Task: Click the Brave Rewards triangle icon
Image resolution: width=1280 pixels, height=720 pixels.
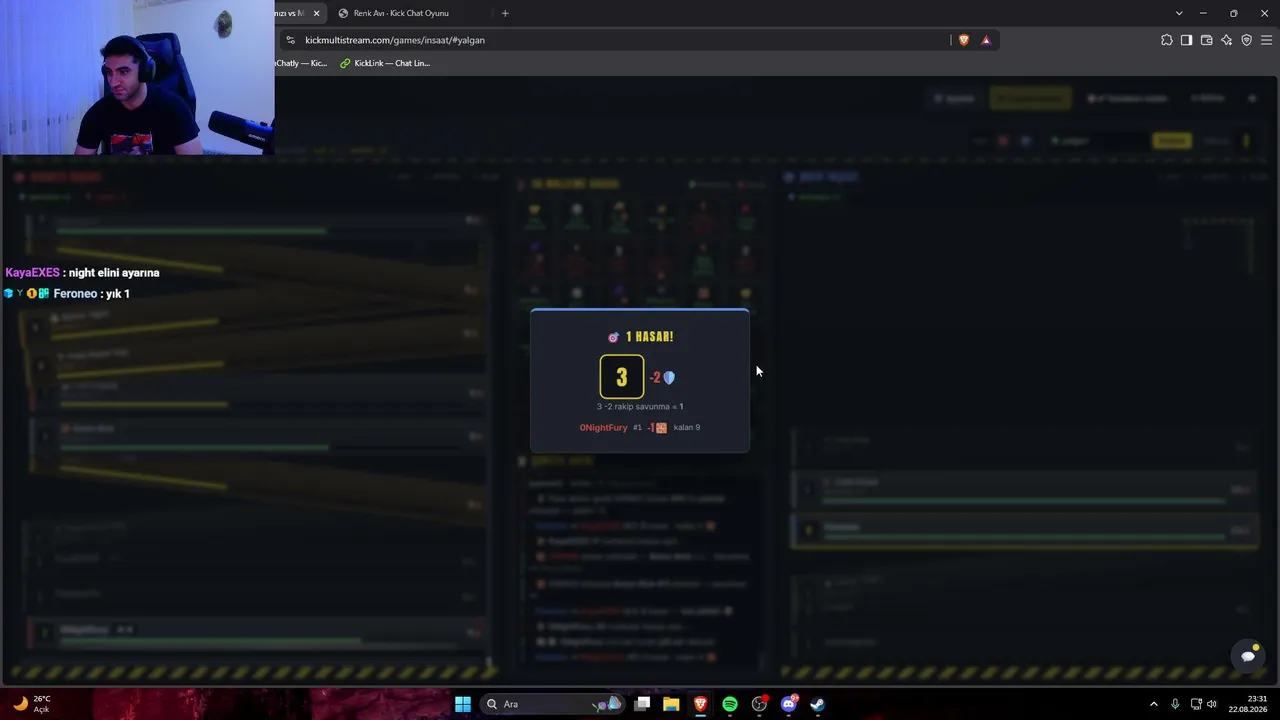Action: (986, 40)
